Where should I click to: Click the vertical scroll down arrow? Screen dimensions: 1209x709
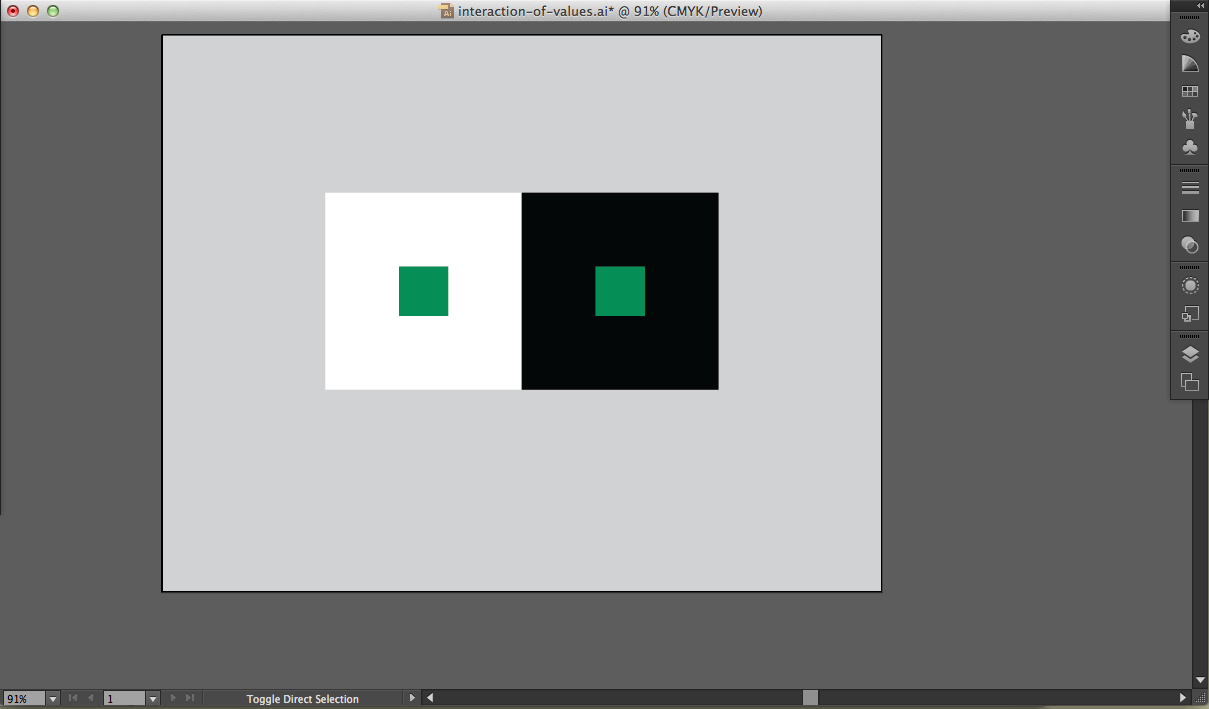tap(1200, 681)
